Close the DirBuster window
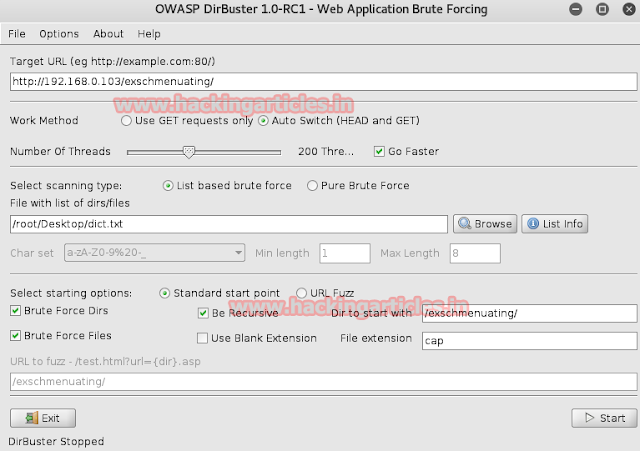The image size is (640, 451). [x=629, y=9]
